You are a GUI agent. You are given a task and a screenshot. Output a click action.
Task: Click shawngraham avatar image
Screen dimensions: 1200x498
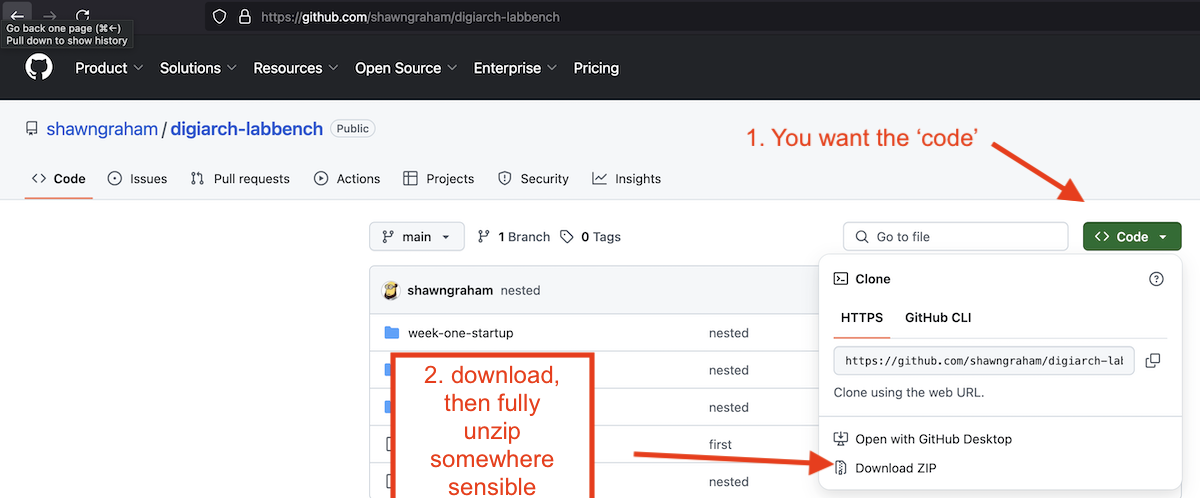coord(391,290)
